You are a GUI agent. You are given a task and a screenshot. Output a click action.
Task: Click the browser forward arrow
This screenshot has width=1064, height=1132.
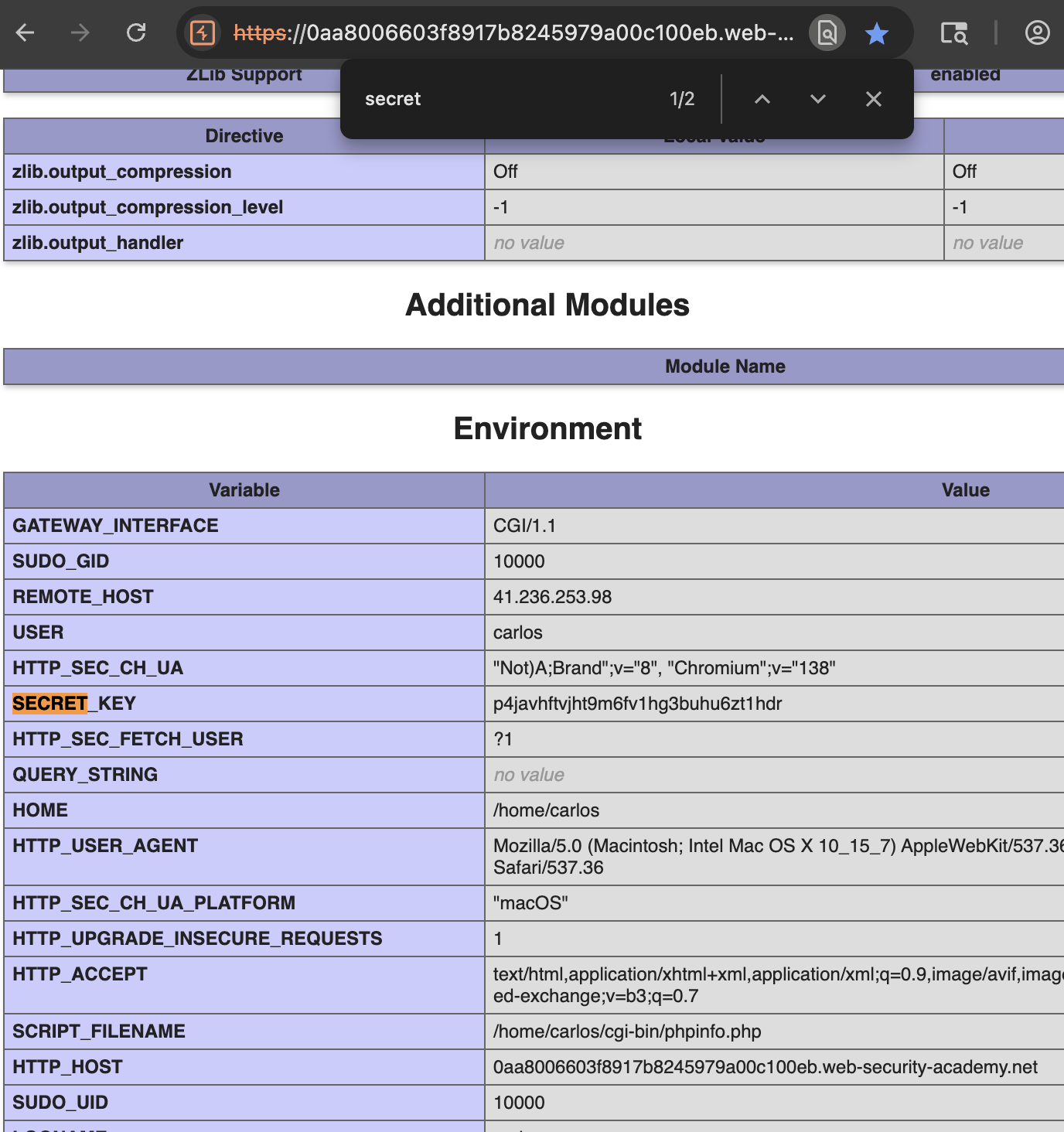point(80,32)
